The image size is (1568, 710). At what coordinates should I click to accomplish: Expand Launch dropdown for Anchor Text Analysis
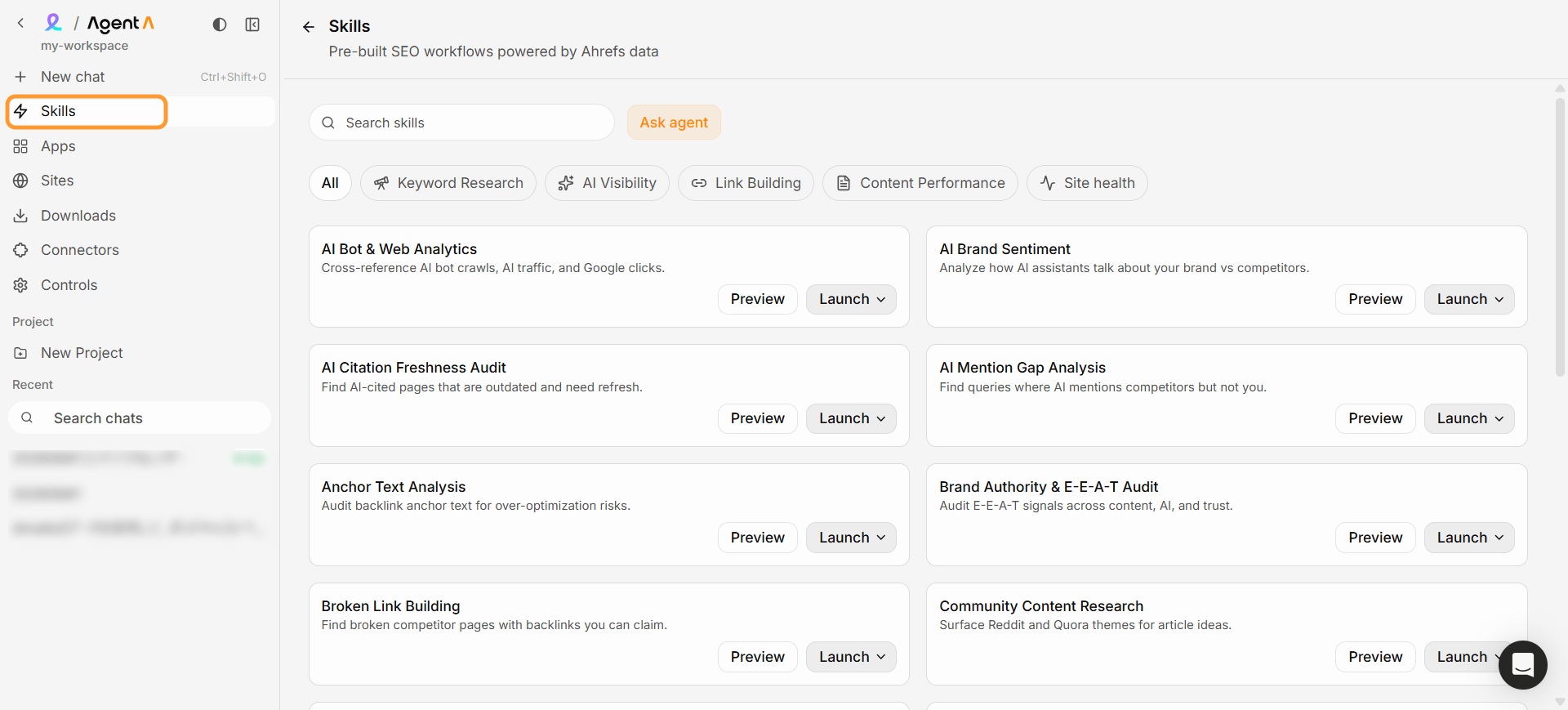[x=851, y=538]
